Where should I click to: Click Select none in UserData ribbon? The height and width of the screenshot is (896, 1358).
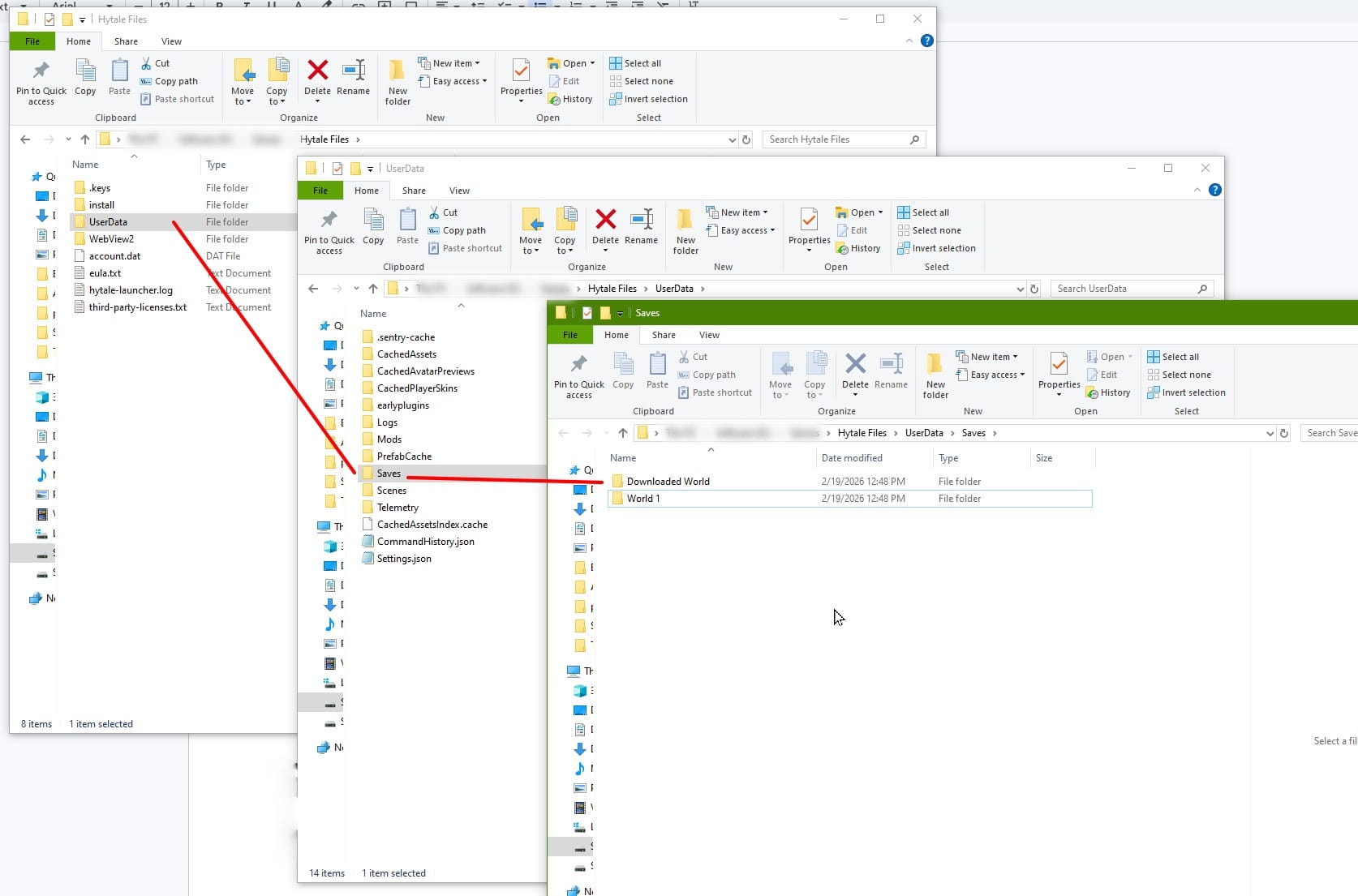coord(929,230)
